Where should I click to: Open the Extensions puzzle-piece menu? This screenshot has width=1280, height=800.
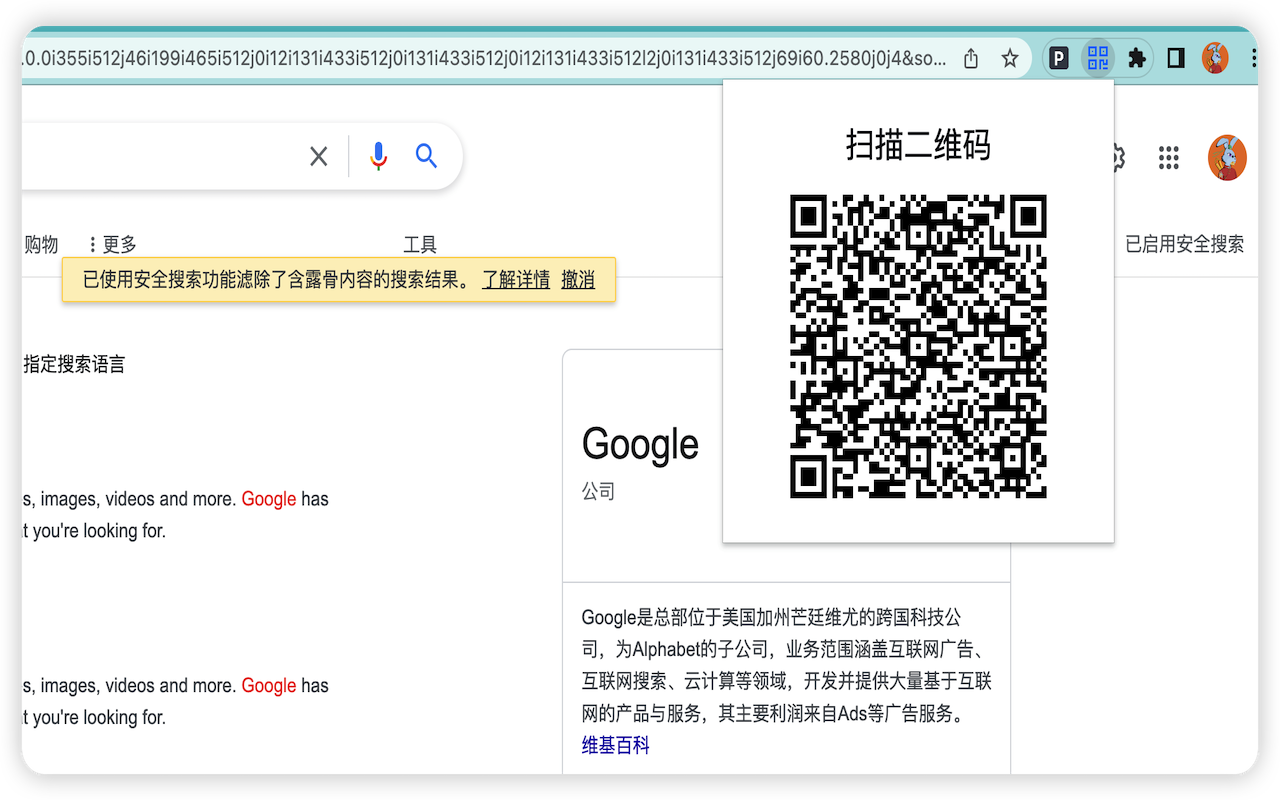1137,59
